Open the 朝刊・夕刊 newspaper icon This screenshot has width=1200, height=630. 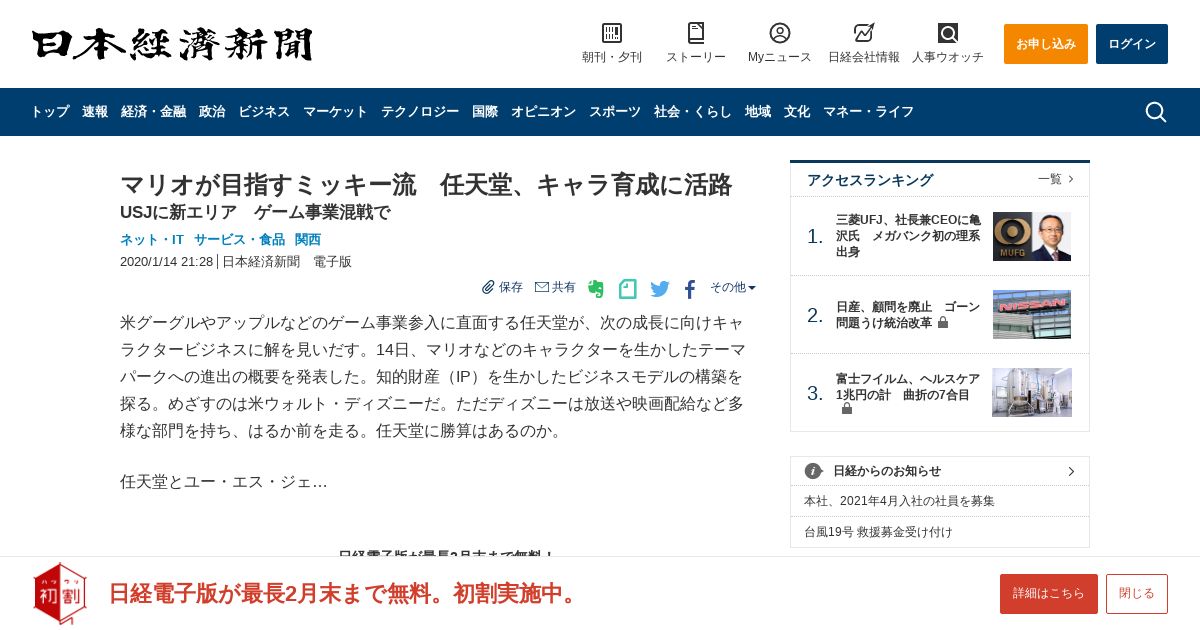(x=612, y=33)
